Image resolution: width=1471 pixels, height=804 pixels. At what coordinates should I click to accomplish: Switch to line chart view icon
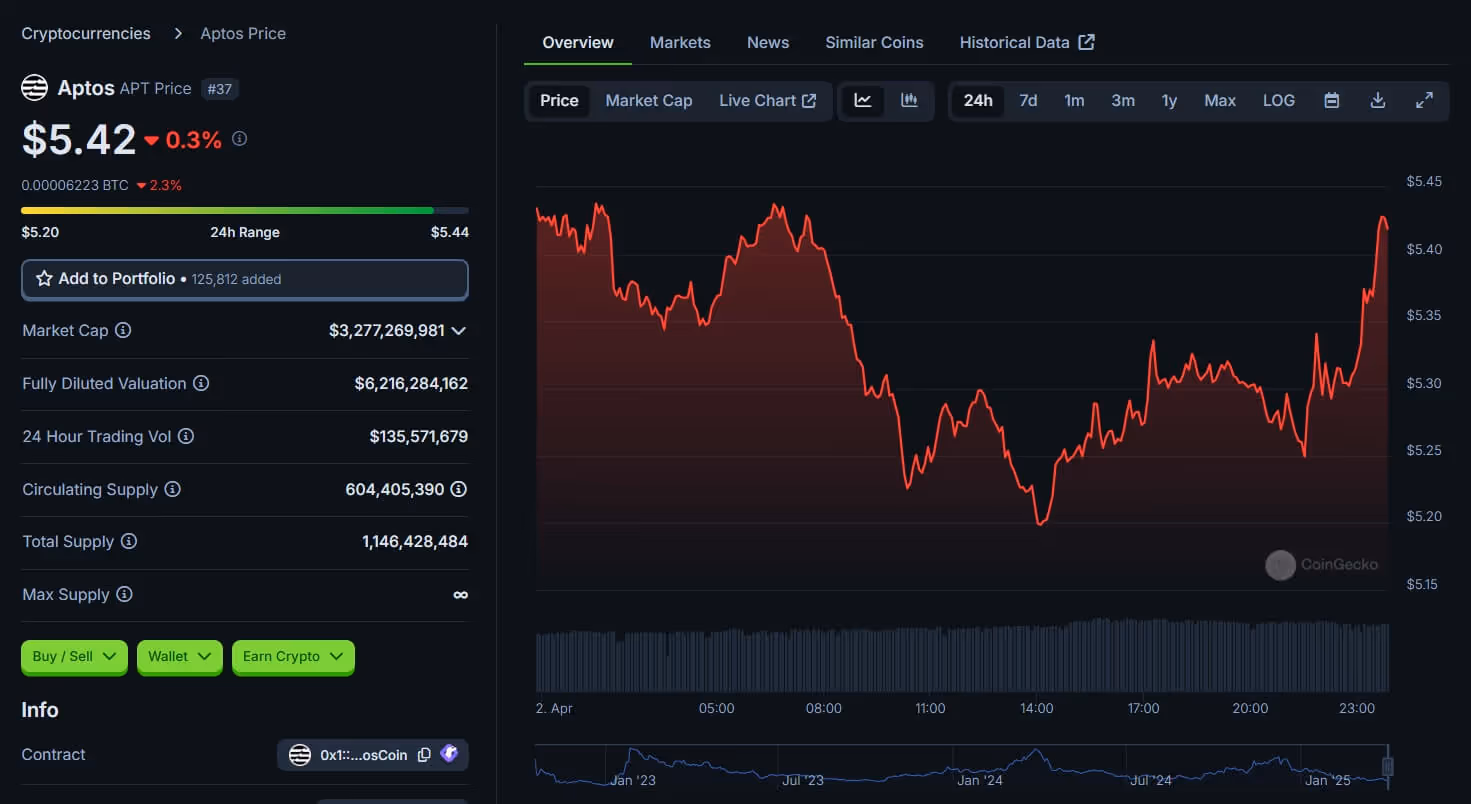coord(863,100)
